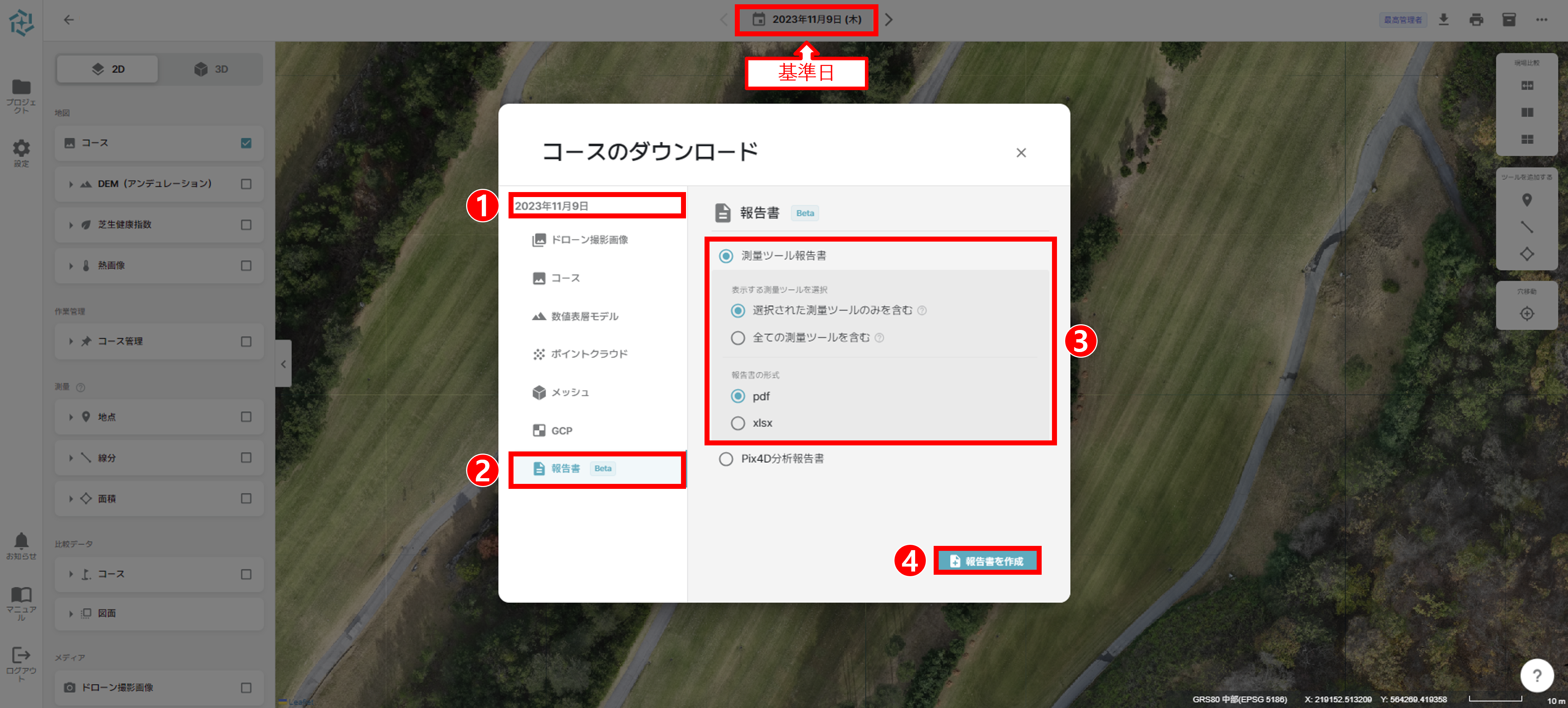Screen dimensions: 1568x708
Task: Open the settings gear in sidebar
Action: point(21,149)
